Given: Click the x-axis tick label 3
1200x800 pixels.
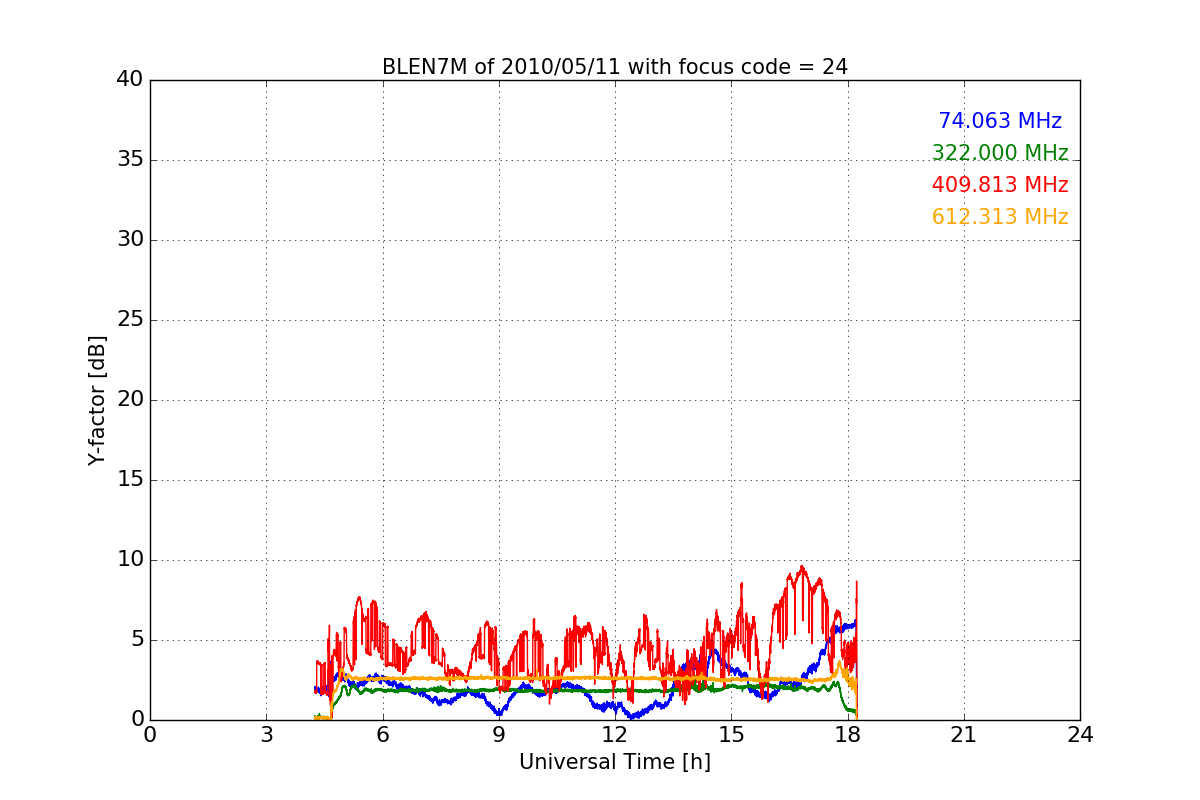Looking at the screenshot, I should pos(266,735).
